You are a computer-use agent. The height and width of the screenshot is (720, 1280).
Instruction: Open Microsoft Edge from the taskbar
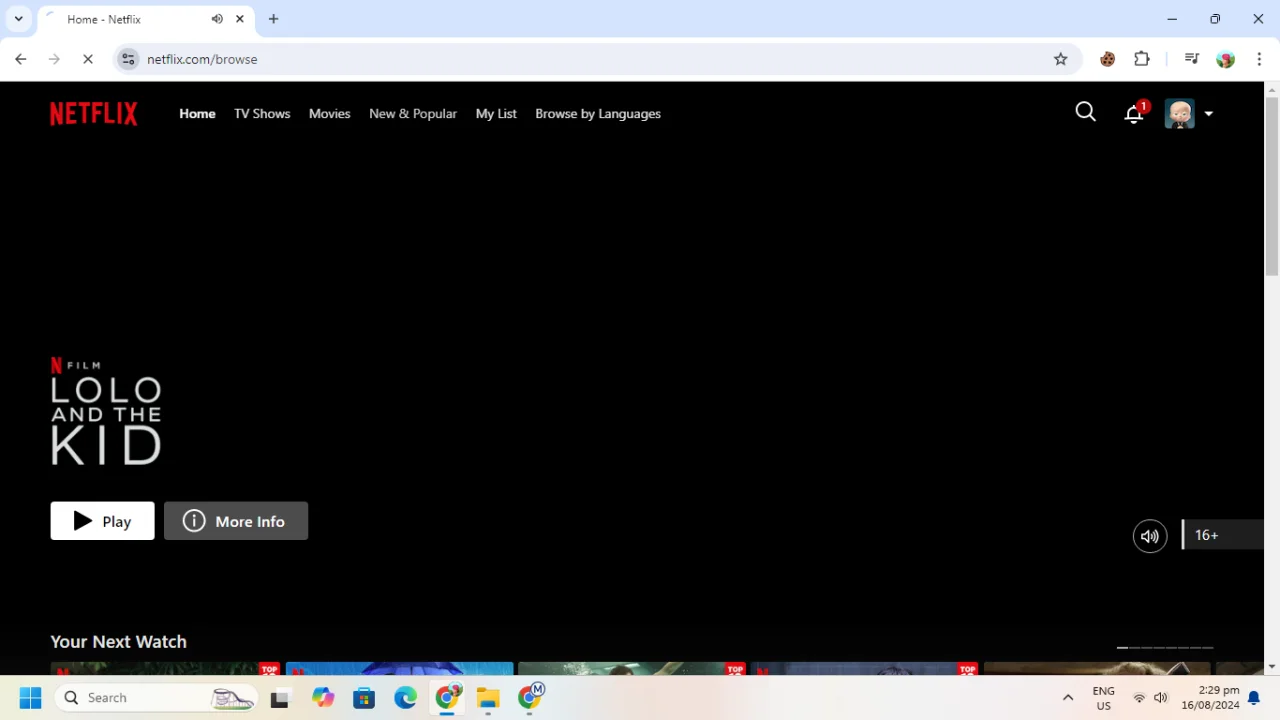click(x=405, y=697)
